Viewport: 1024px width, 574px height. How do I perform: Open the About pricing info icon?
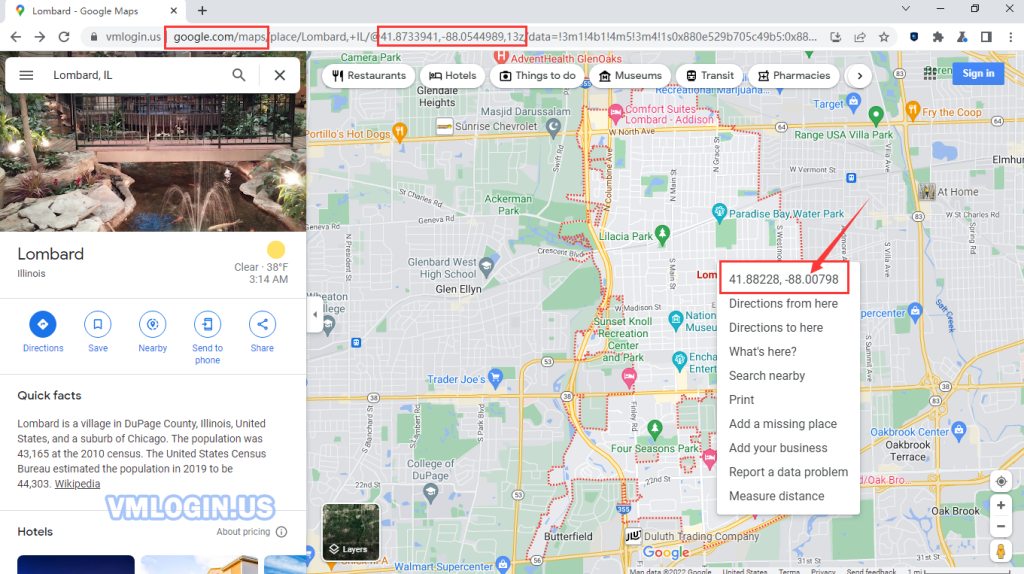pos(281,532)
